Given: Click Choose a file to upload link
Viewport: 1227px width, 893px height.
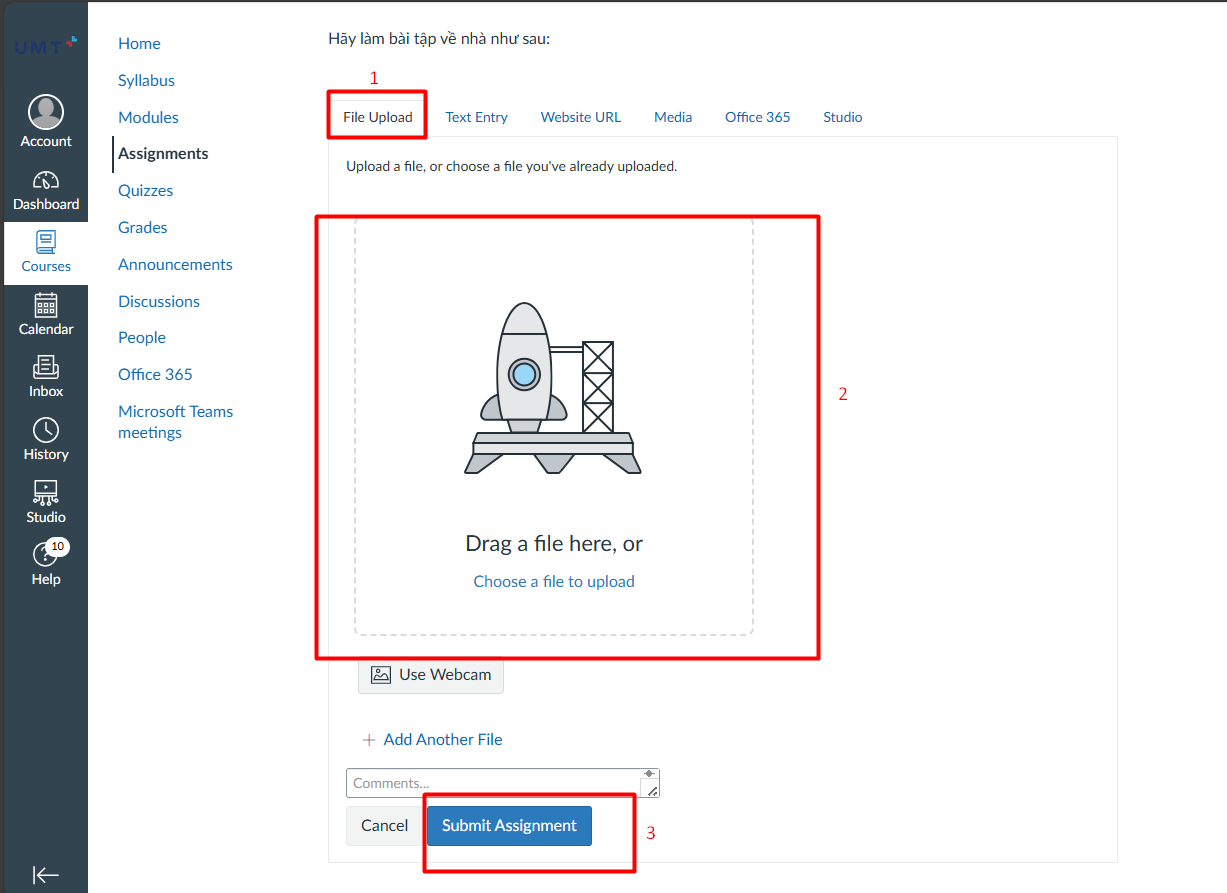Looking at the screenshot, I should click(554, 582).
